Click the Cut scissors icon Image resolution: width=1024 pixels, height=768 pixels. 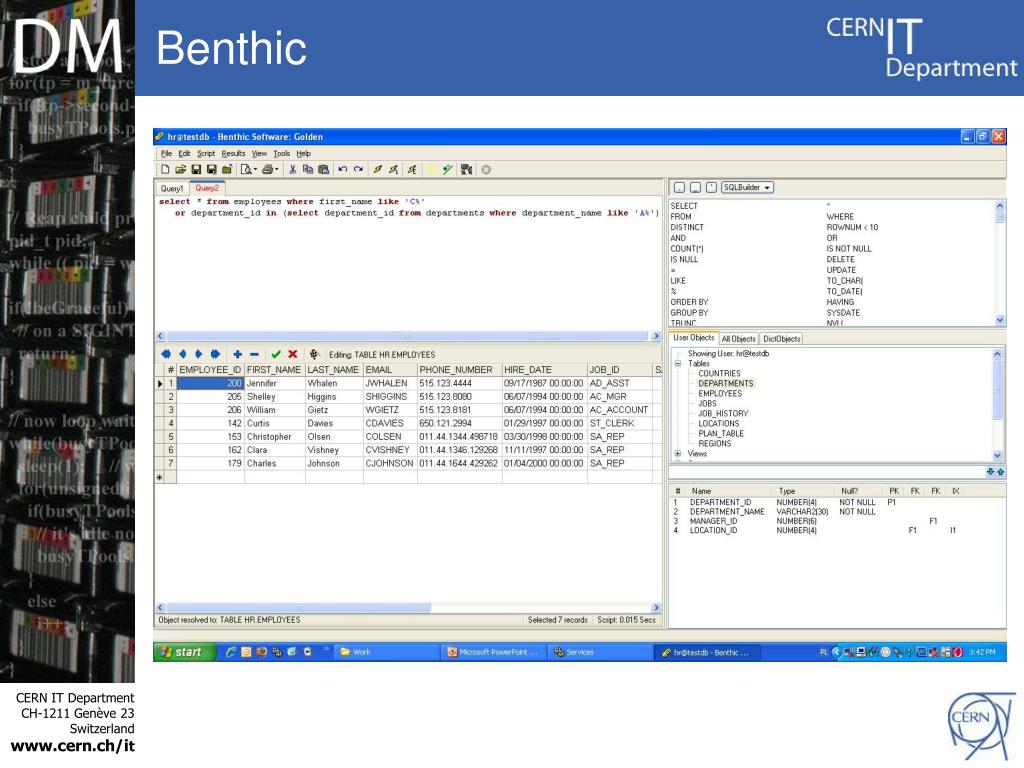tap(293, 170)
